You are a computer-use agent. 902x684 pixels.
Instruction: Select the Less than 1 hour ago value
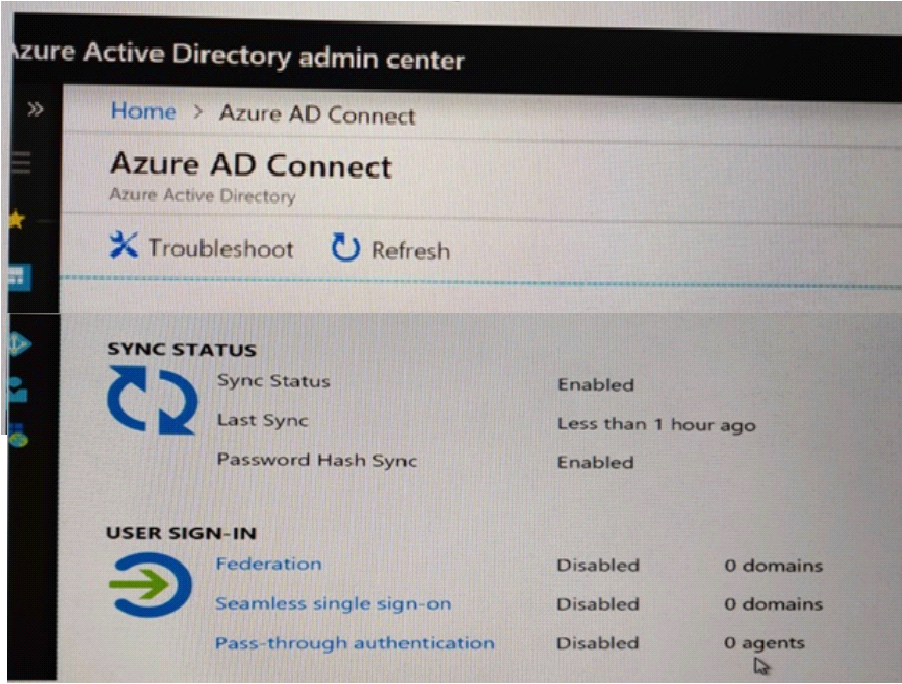point(656,425)
